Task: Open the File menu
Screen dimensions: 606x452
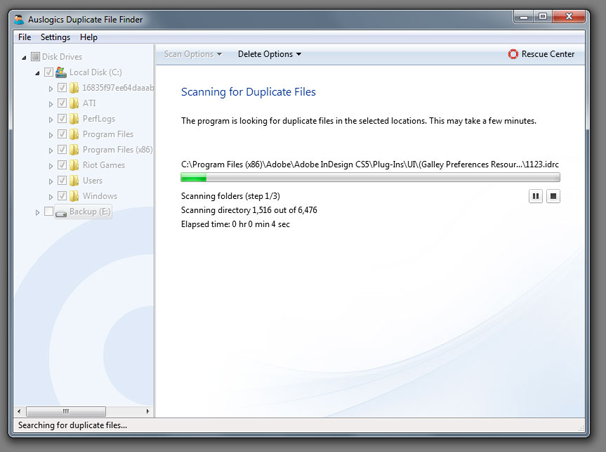Action: (x=24, y=37)
